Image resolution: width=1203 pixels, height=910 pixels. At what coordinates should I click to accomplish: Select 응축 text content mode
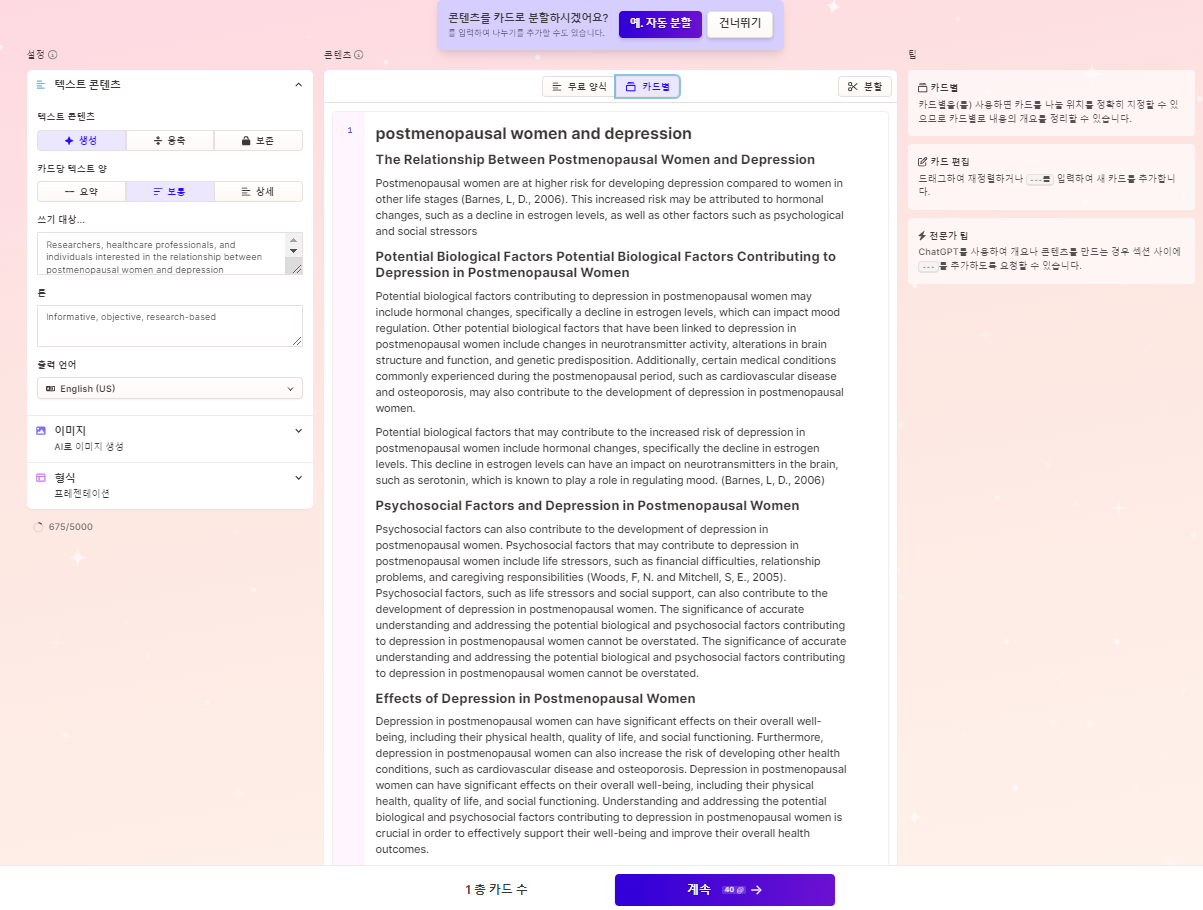170,141
